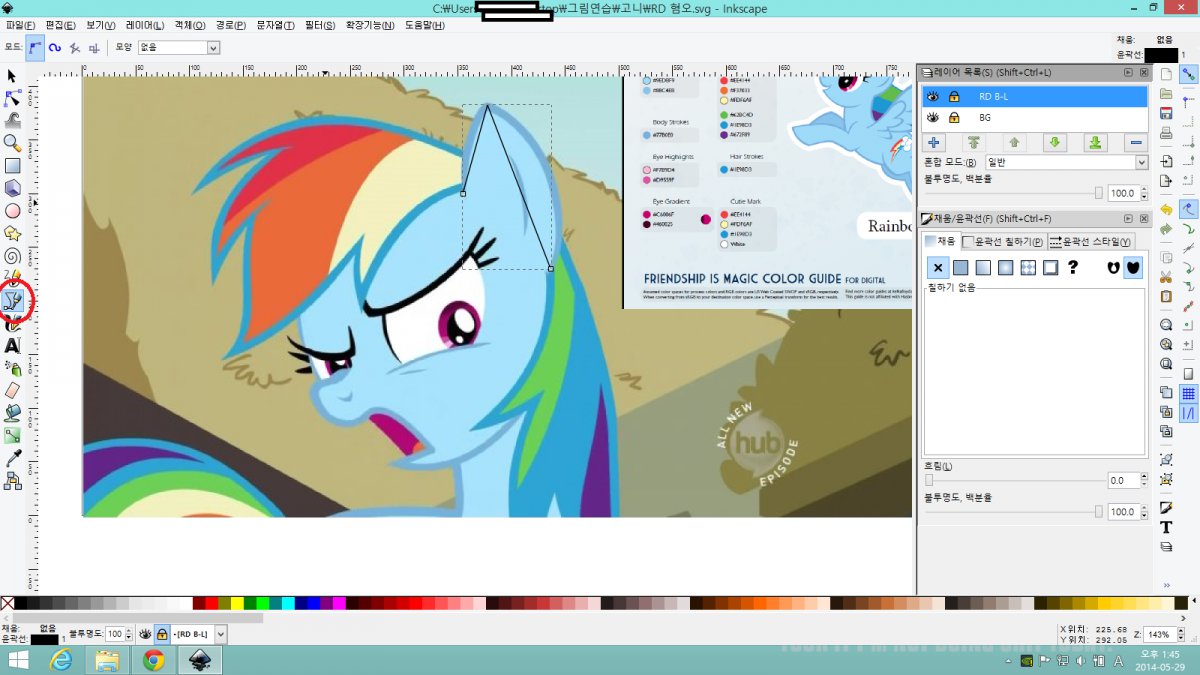Toggle status bar layer visibility eye
Screen dimensions: 1200x675
pyautogui.click(x=145, y=634)
